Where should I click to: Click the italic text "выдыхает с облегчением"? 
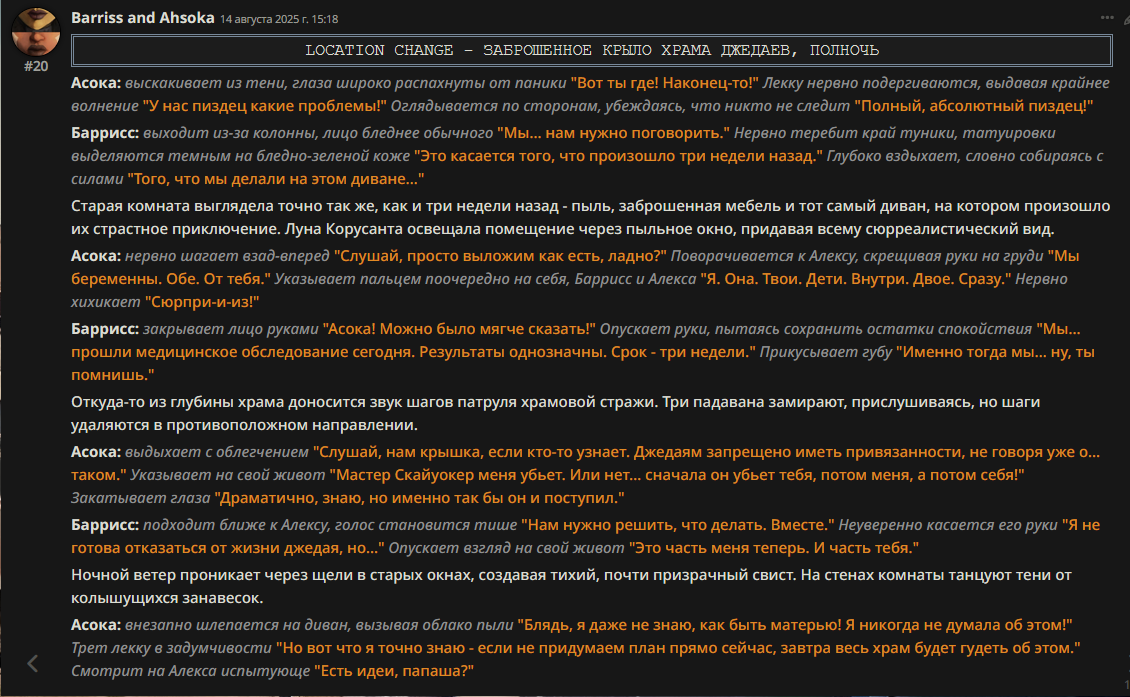217,452
